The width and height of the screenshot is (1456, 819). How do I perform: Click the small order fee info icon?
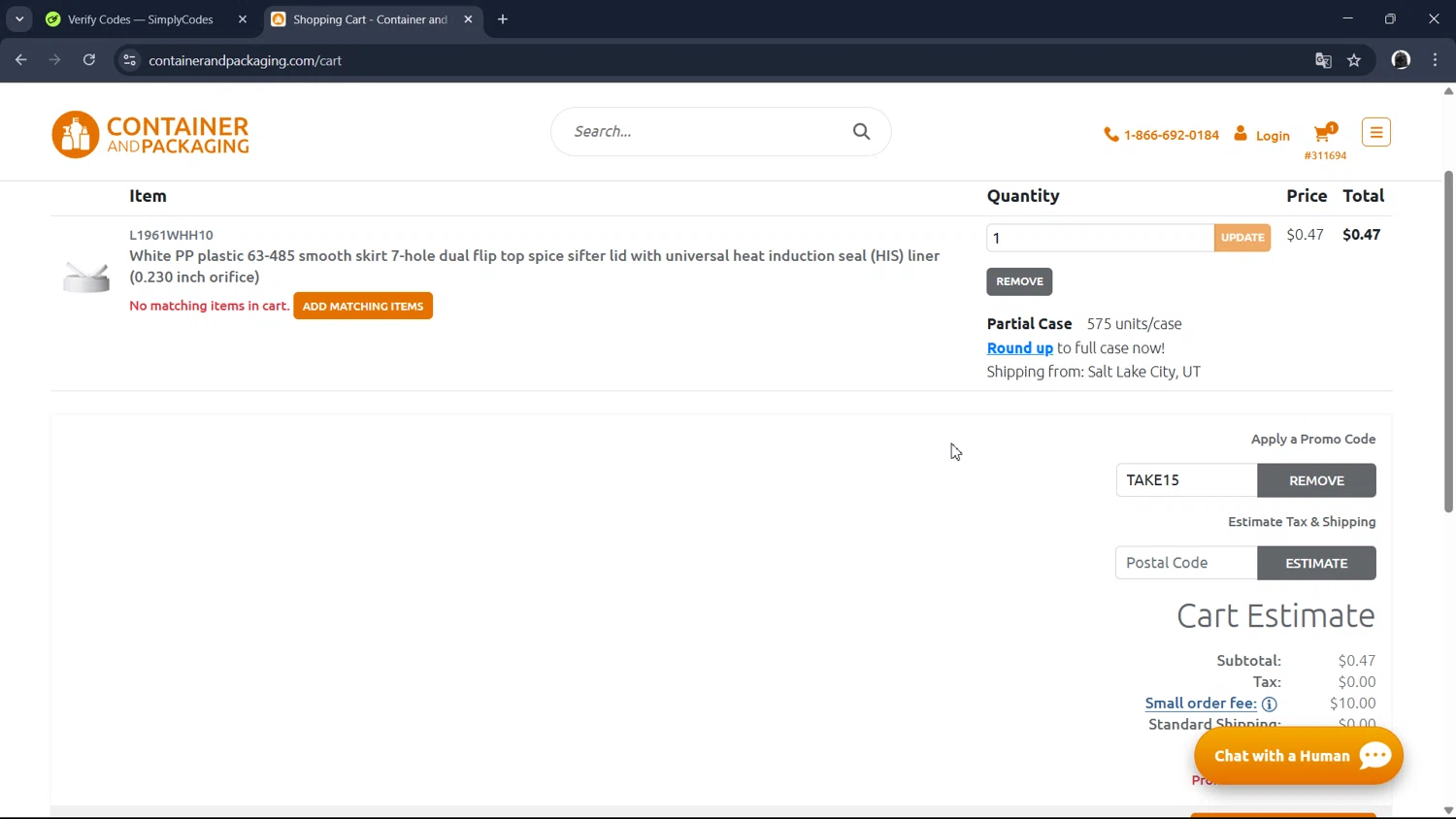[1270, 704]
